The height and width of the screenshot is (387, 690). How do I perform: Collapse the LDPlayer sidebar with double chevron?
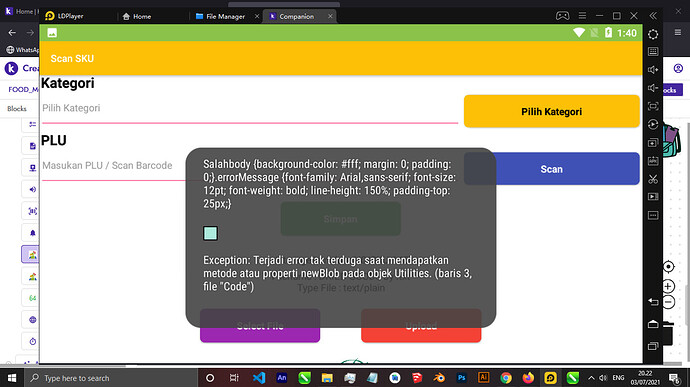[653, 16]
